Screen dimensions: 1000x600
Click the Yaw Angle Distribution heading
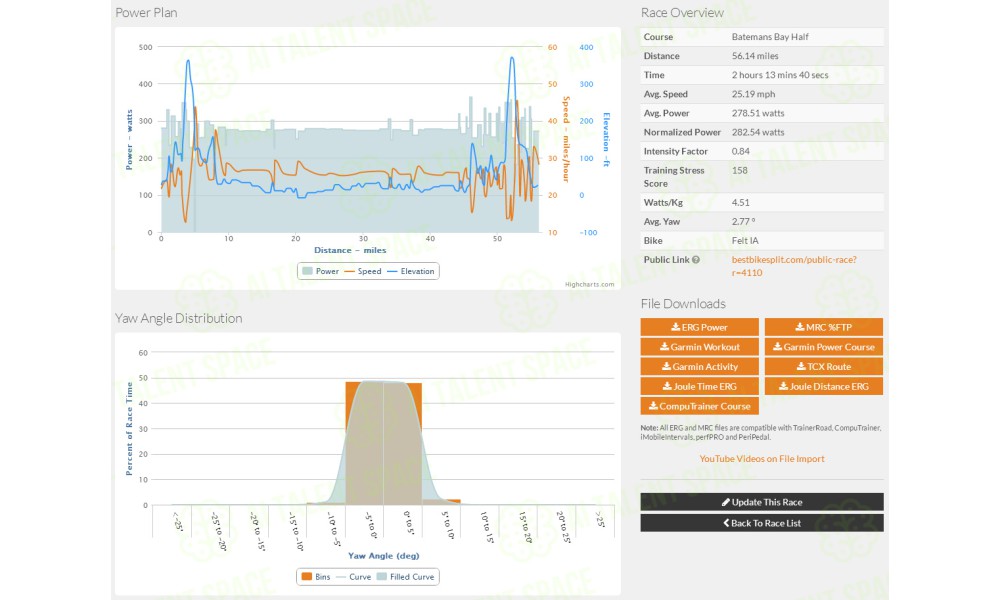pyautogui.click(x=179, y=318)
